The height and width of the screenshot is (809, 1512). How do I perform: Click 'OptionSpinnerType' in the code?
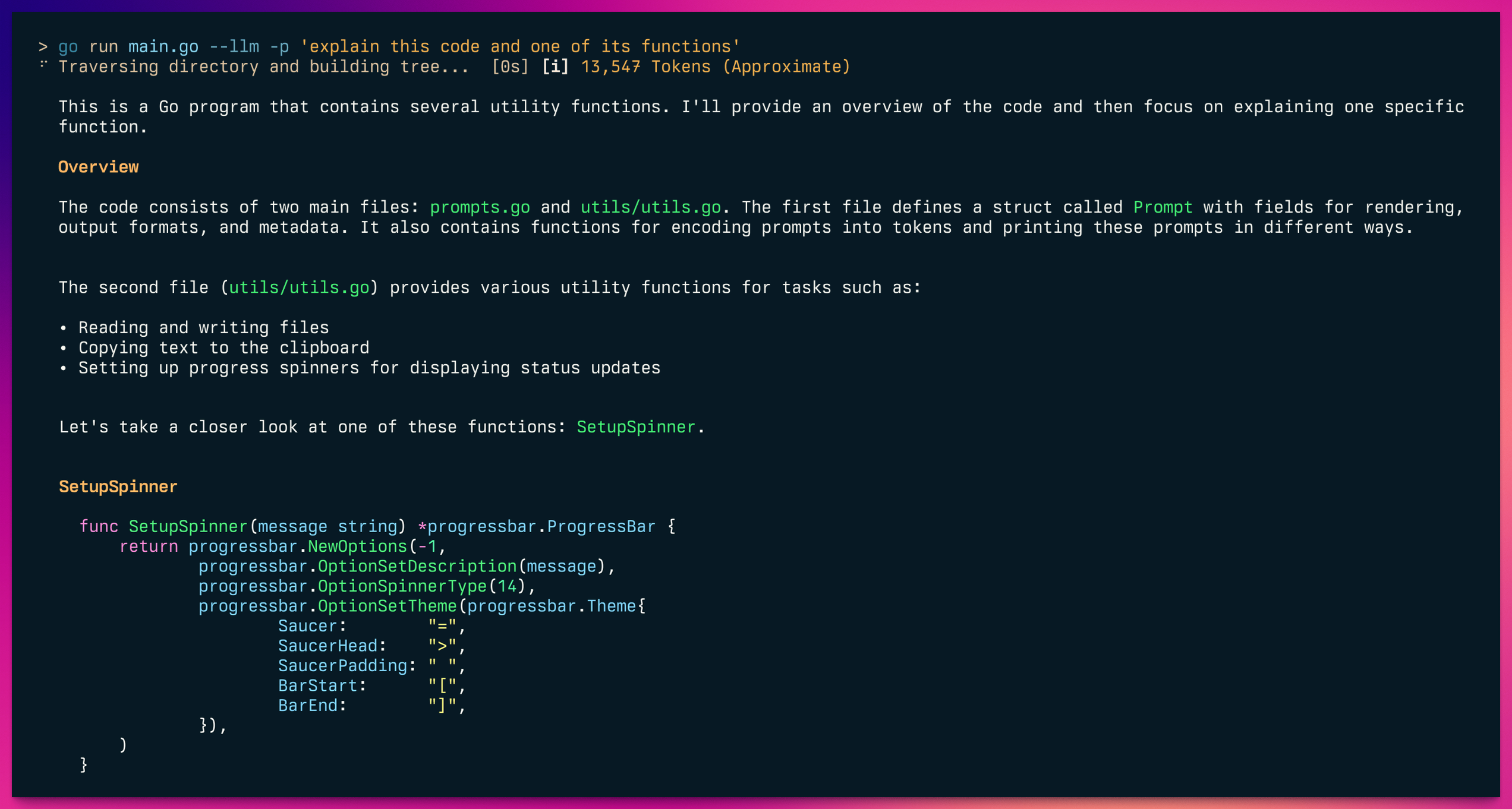click(x=402, y=586)
